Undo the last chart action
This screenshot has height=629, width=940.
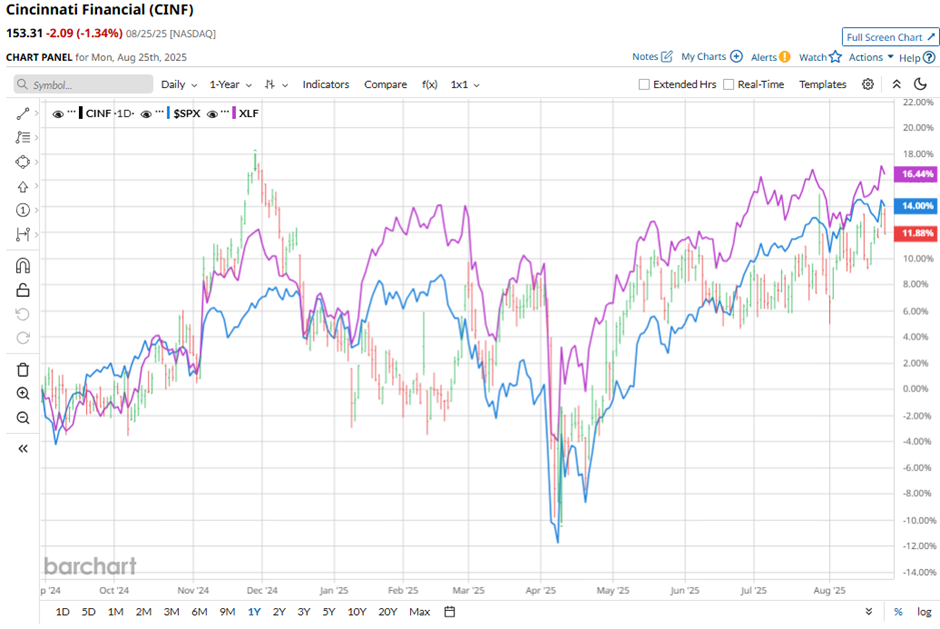tap(23, 314)
